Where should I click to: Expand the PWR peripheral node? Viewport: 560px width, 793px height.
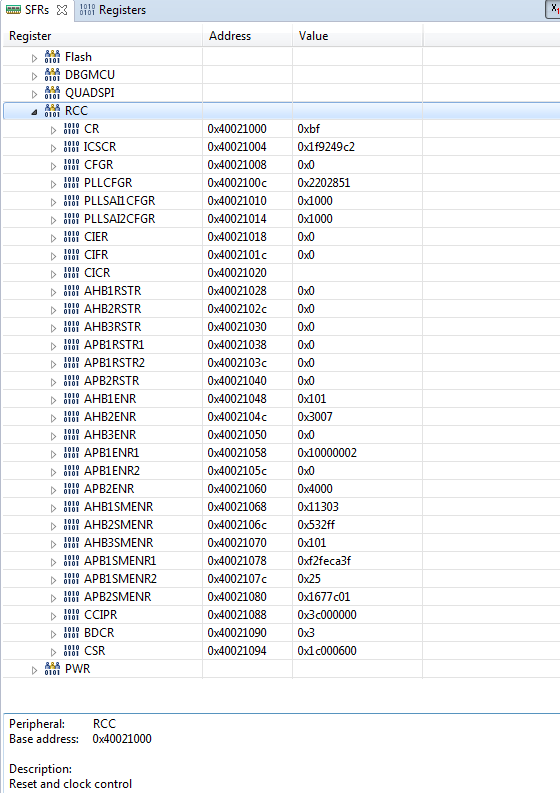point(34,670)
